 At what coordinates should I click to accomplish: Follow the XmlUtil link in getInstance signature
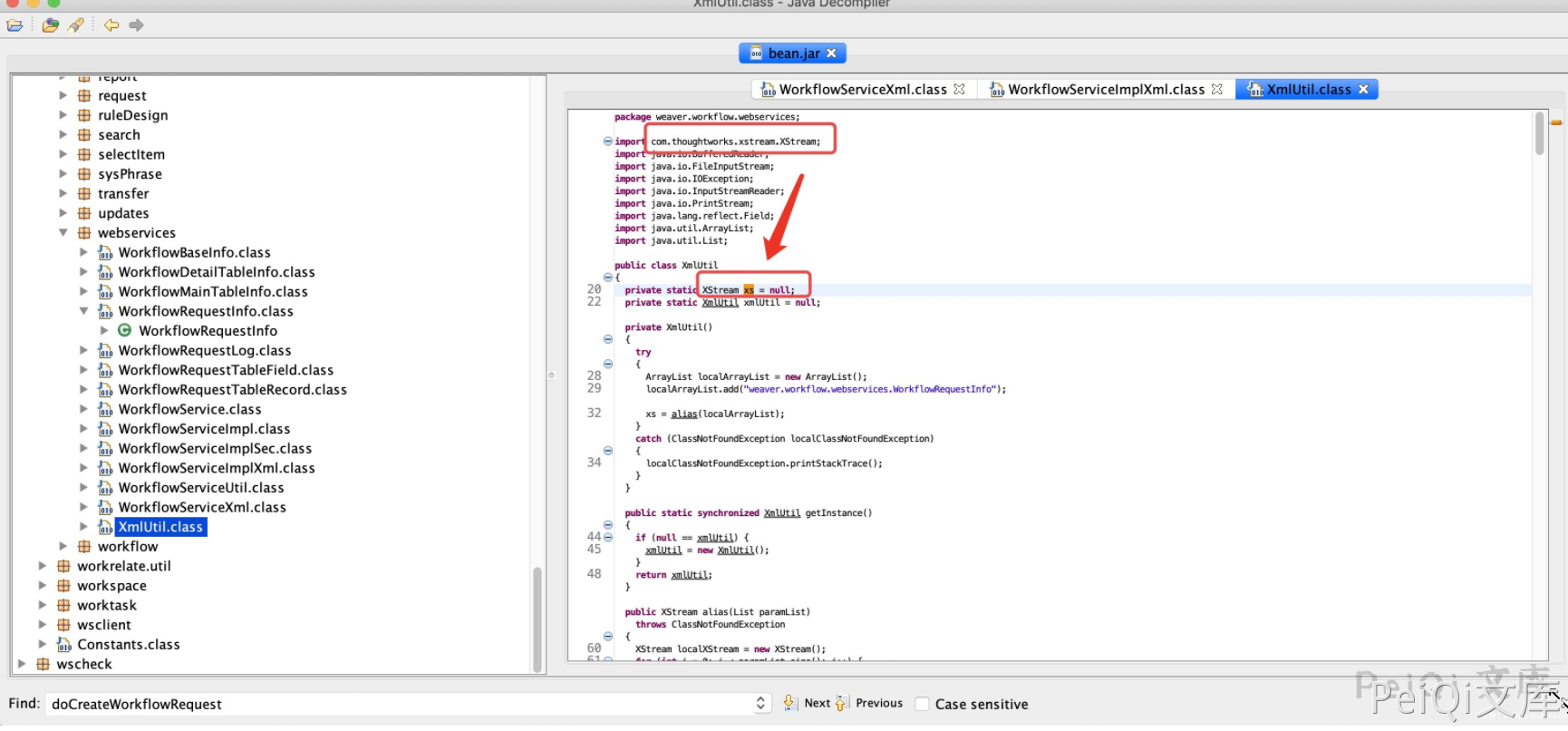click(781, 513)
